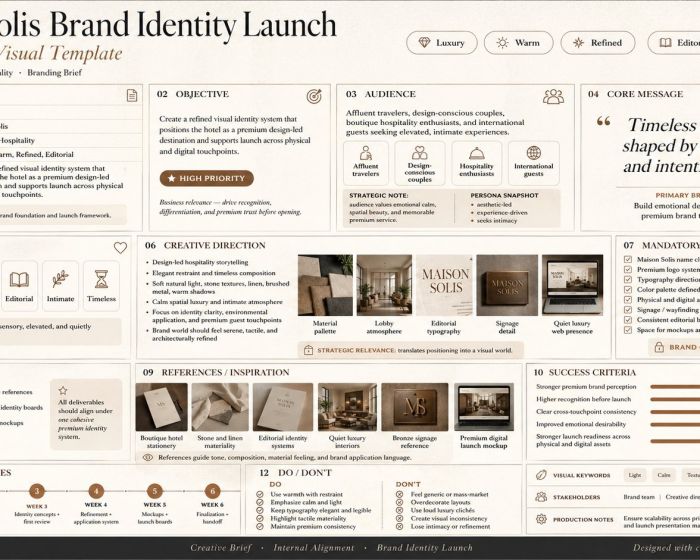
Task: Click the International guests globe icon
Action: (x=533, y=152)
